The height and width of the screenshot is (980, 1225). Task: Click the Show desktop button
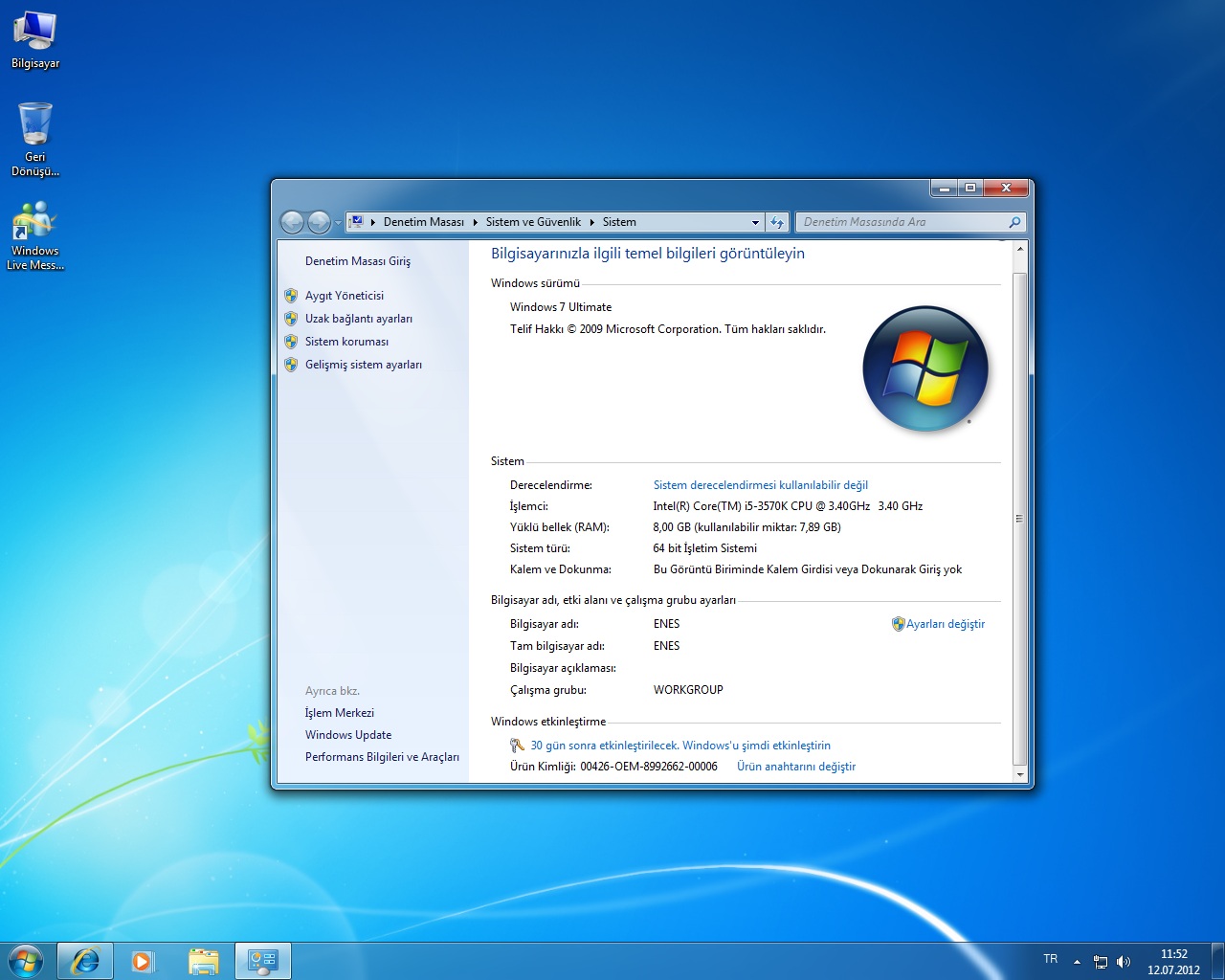click(x=1217, y=961)
